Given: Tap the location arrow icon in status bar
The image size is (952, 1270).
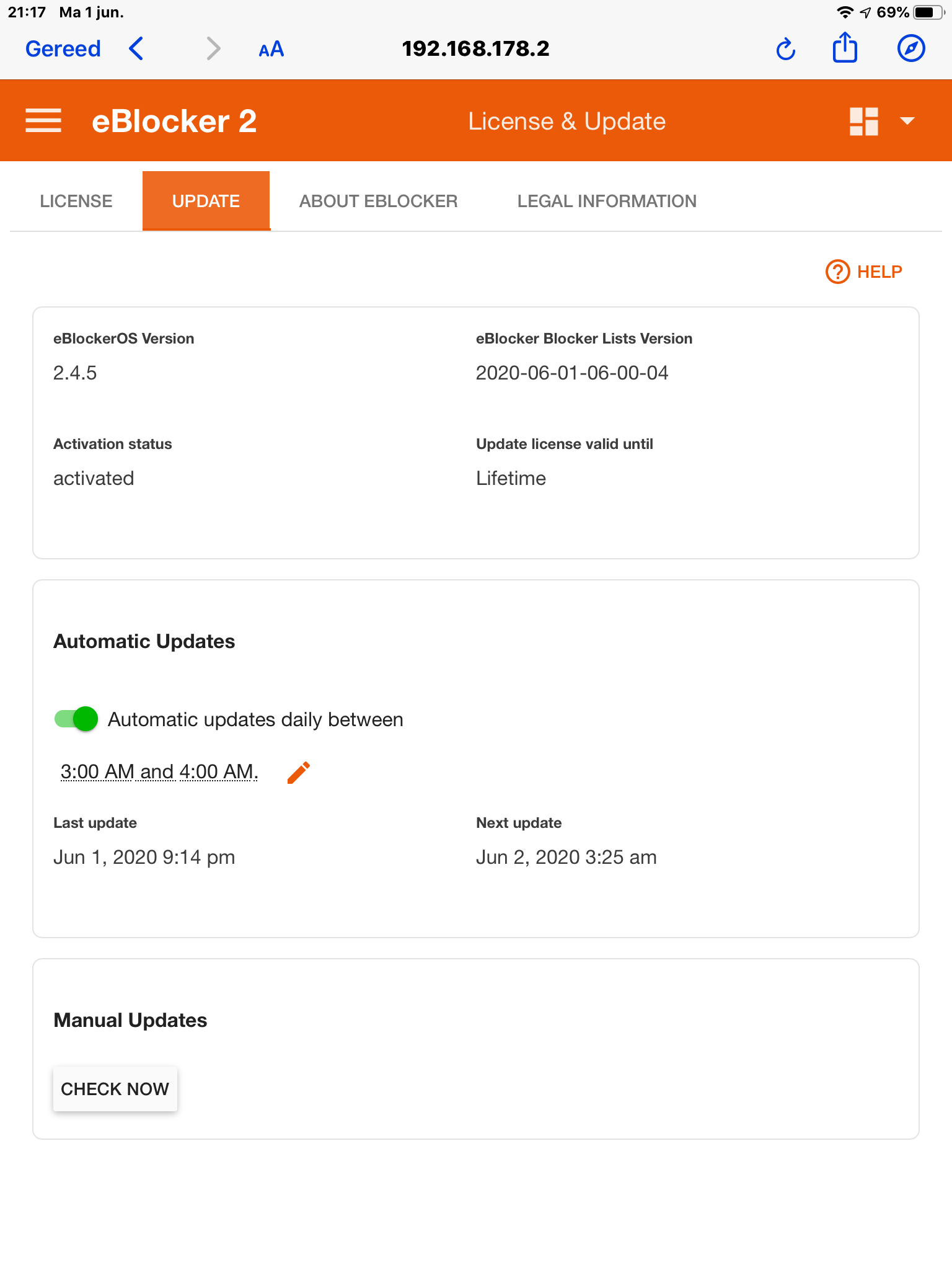Looking at the screenshot, I should pos(865,12).
